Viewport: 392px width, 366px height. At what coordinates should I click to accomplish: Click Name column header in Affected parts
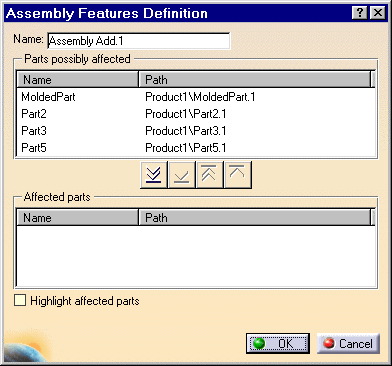(77, 218)
